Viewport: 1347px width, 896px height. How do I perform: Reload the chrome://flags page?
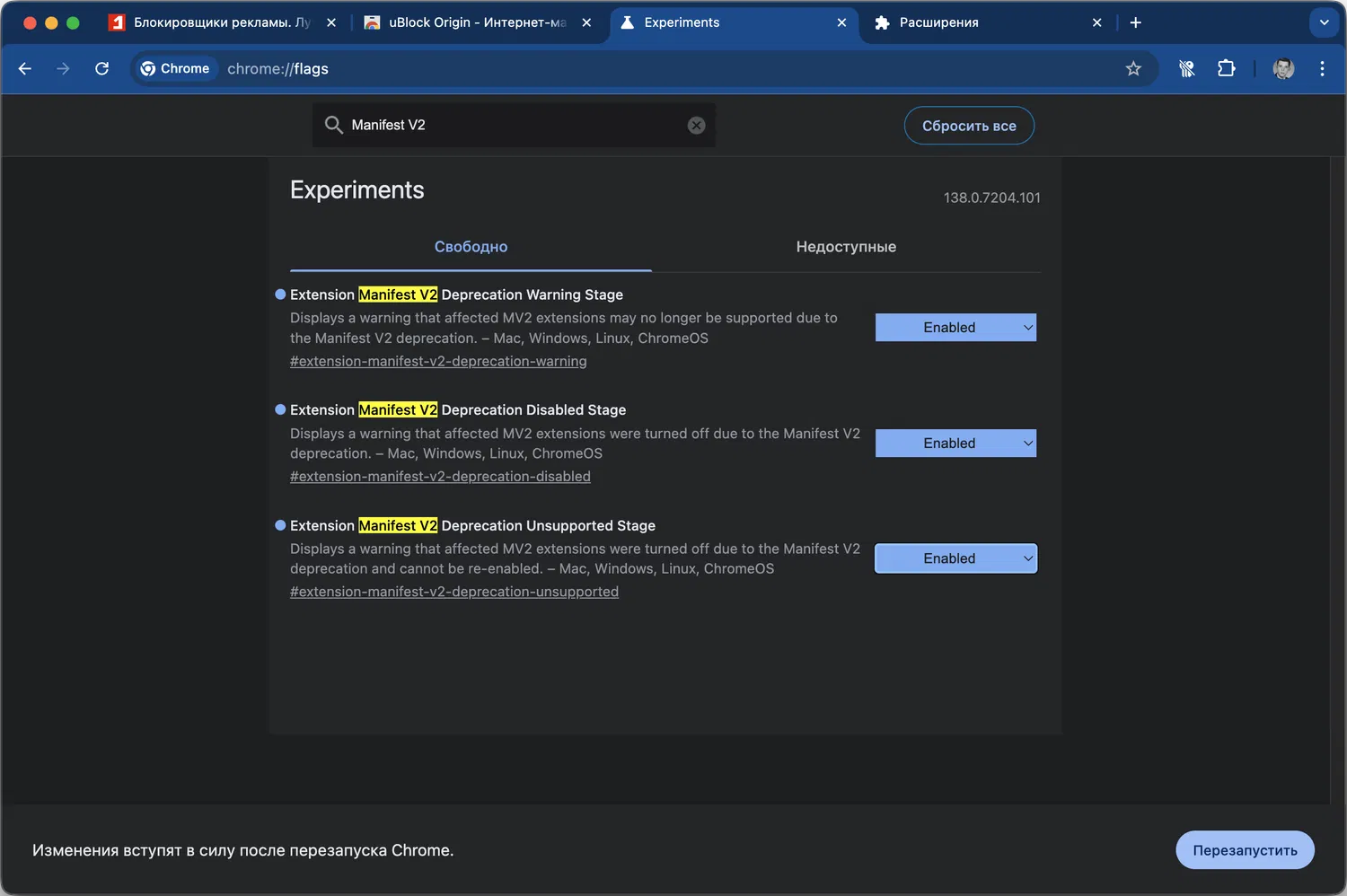point(102,69)
